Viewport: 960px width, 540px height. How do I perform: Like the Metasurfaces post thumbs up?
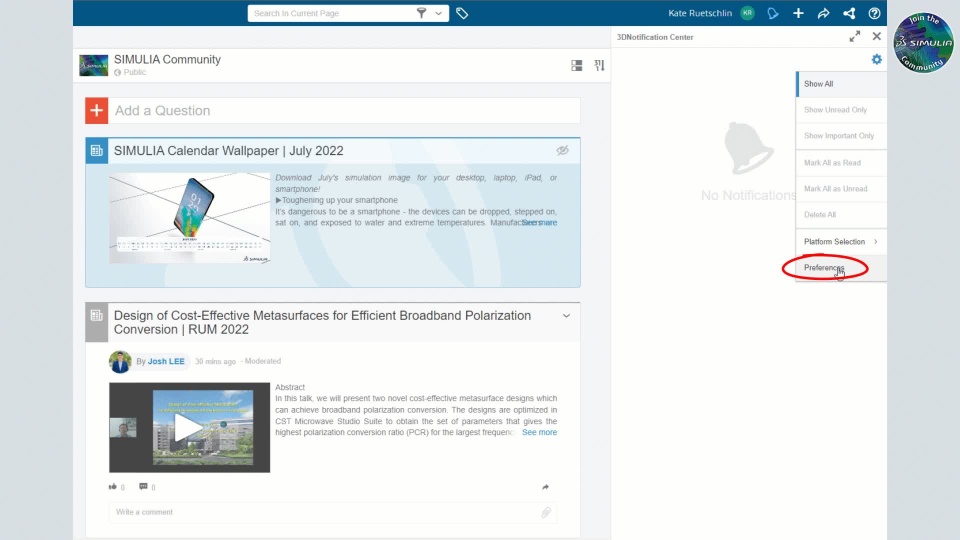pyautogui.click(x=113, y=487)
